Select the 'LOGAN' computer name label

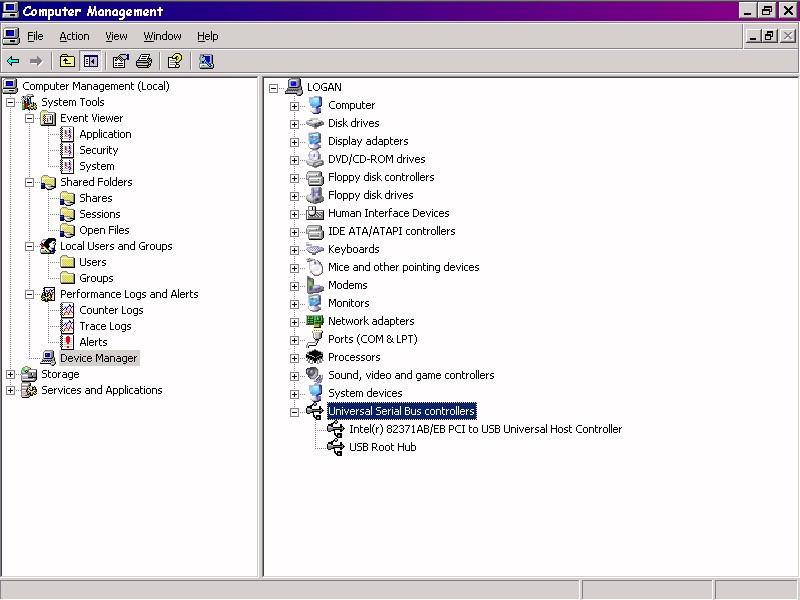tap(324, 87)
